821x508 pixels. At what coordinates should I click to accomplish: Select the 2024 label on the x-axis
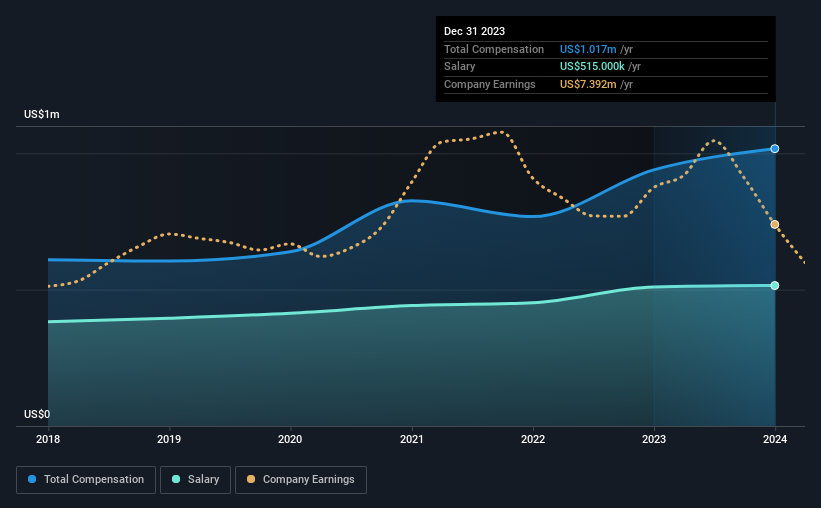coord(775,439)
